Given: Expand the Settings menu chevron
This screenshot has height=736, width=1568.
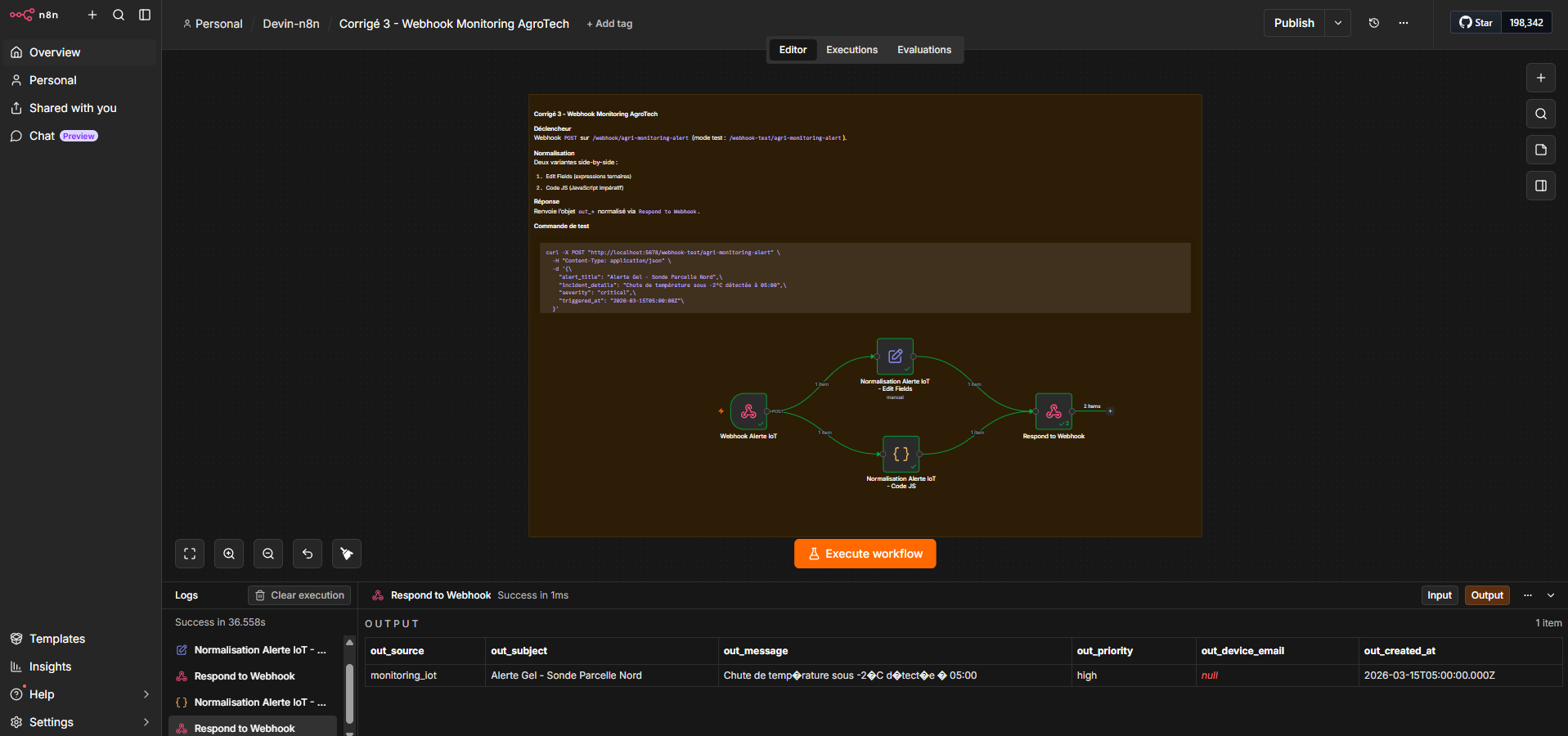Looking at the screenshot, I should (146, 722).
